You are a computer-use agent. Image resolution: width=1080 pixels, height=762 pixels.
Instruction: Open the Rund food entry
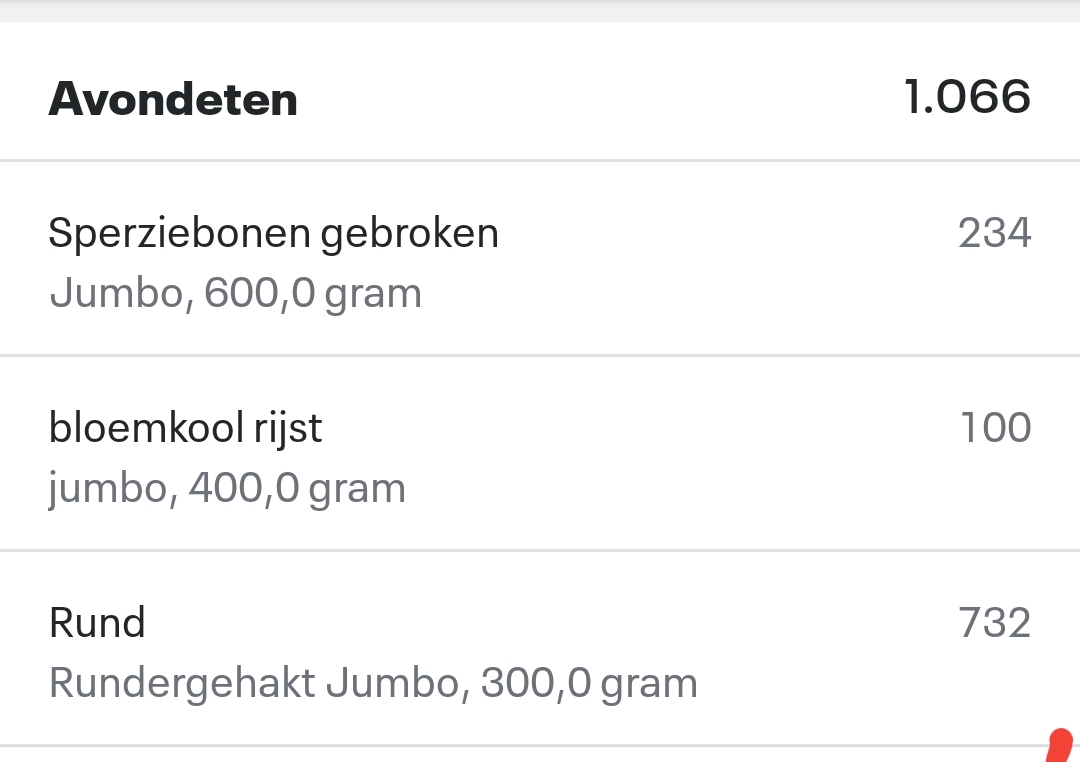coord(97,622)
